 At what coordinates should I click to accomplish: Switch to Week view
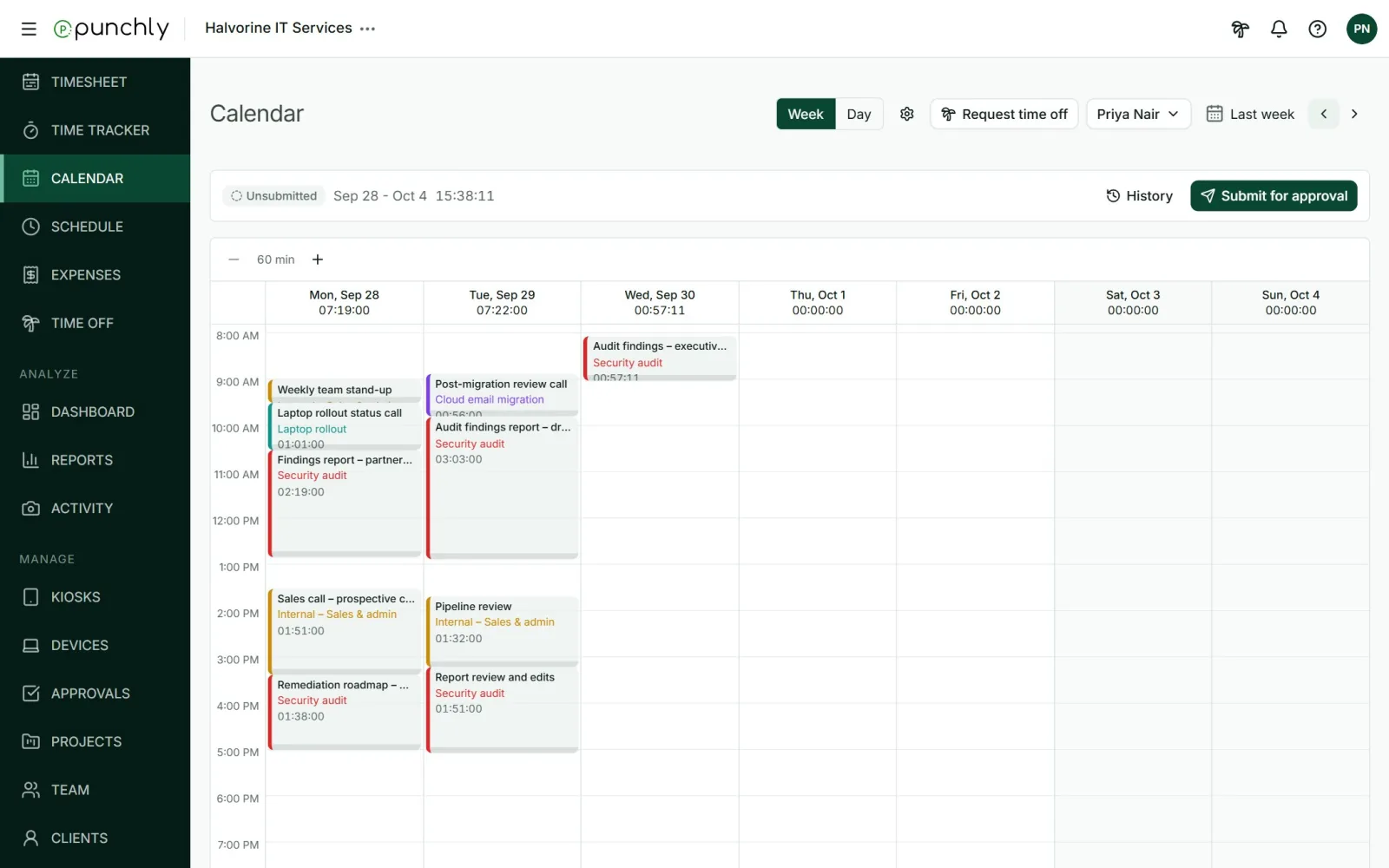(806, 114)
